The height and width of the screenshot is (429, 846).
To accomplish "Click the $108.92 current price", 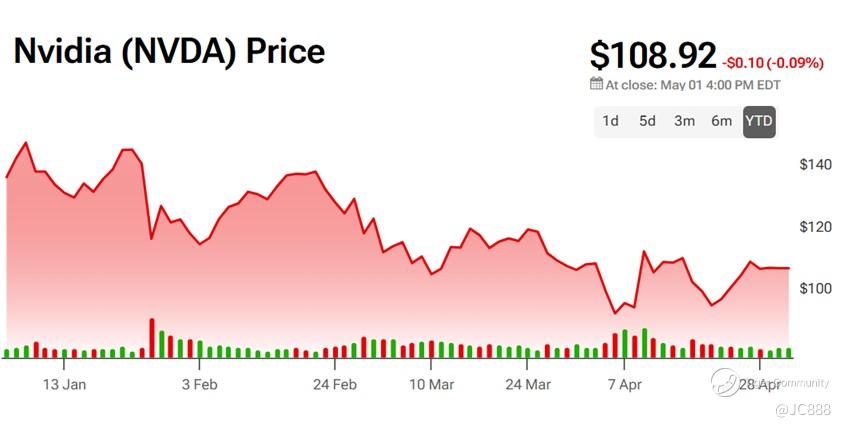I will pyautogui.click(x=654, y=55).
